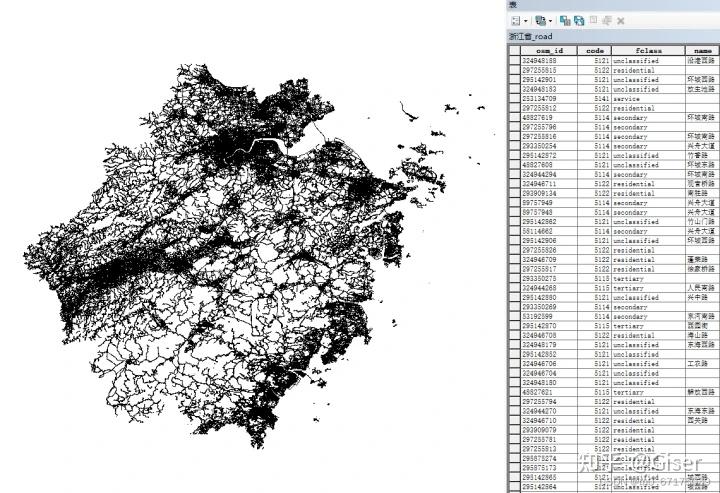Open Select By Attributes tool

click(x=565, y=21)
